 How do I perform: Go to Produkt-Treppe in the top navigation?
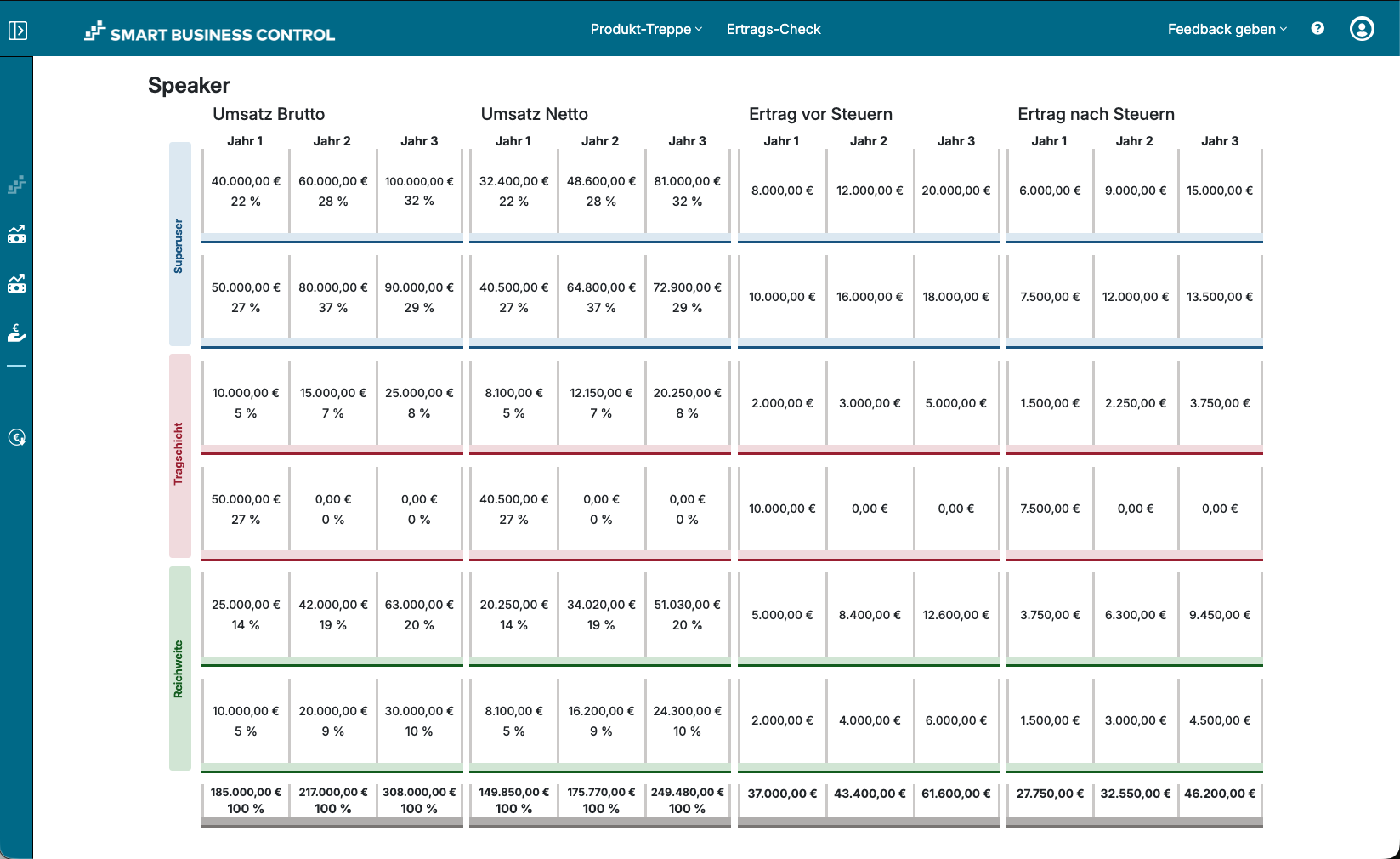tap(640, 28)
